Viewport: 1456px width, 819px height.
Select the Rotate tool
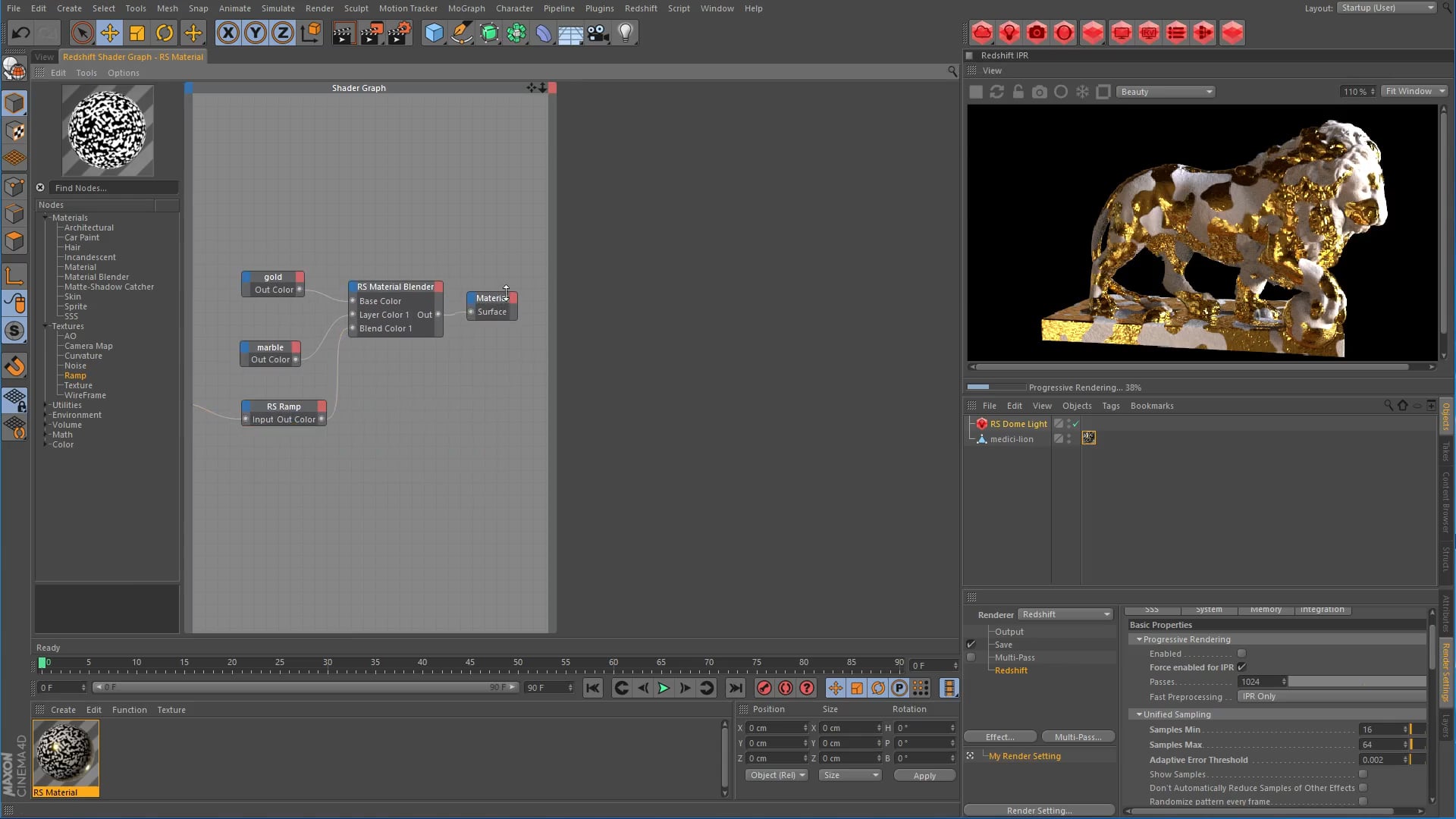pos(164,33)
